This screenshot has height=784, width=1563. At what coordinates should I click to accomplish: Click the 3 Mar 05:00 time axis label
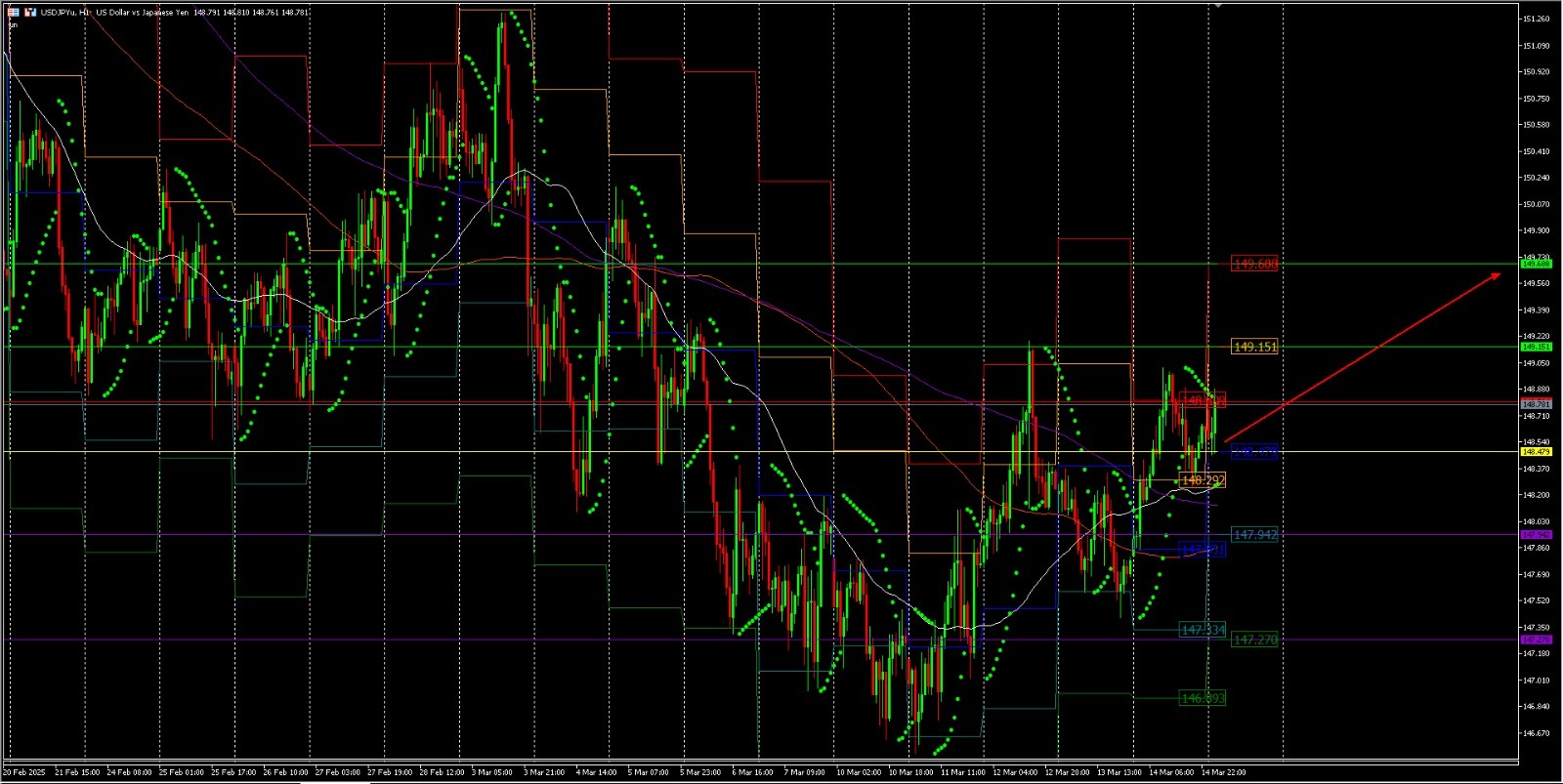point(491,772)
